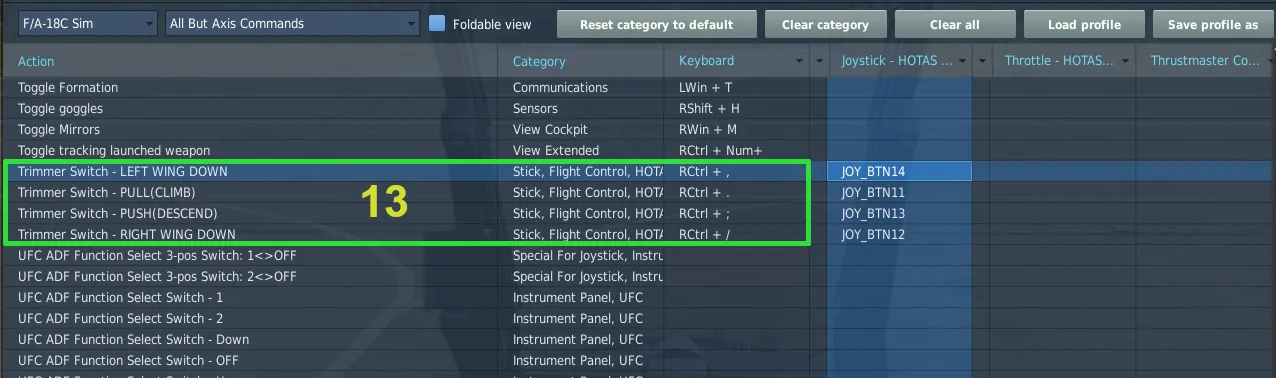
Task: Select the JOY_BTN13 joystick binding cell
Action: point(899,214)
